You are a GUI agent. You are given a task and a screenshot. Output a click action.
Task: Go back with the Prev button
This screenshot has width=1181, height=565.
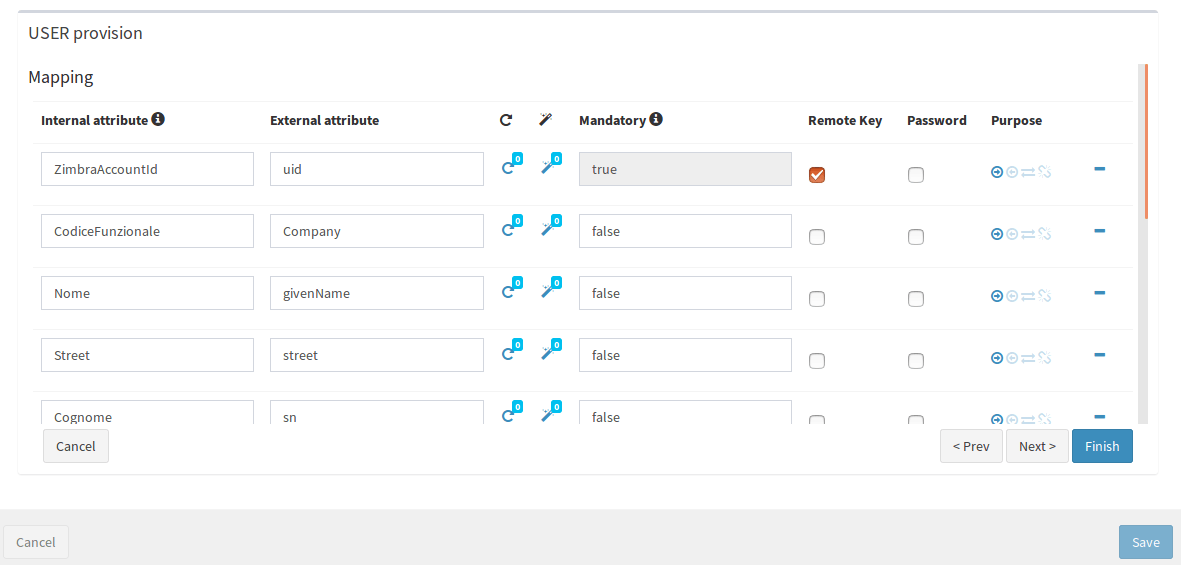click(971, 446)
